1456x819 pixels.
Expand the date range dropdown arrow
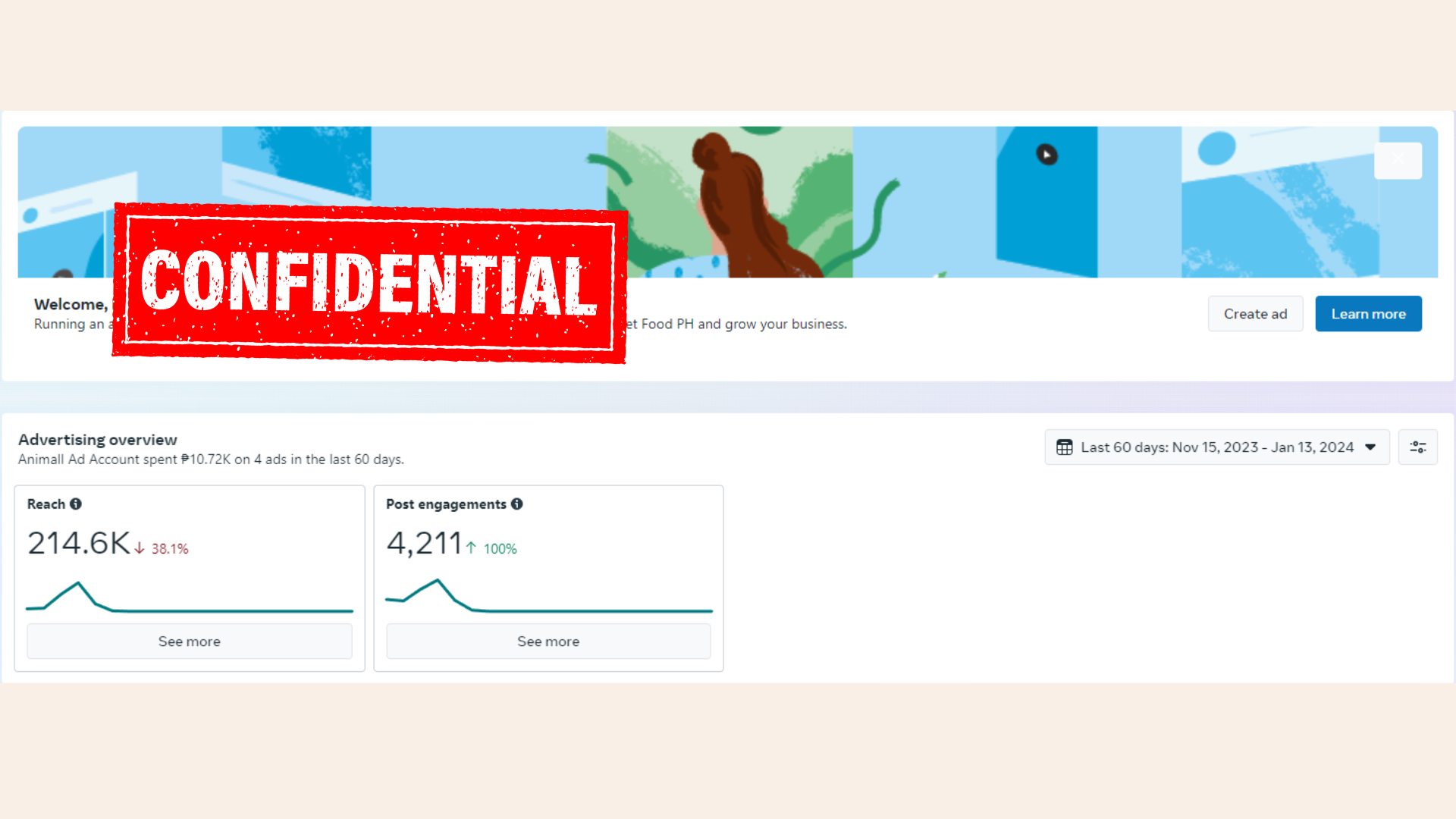click(x=1370, y=447)
